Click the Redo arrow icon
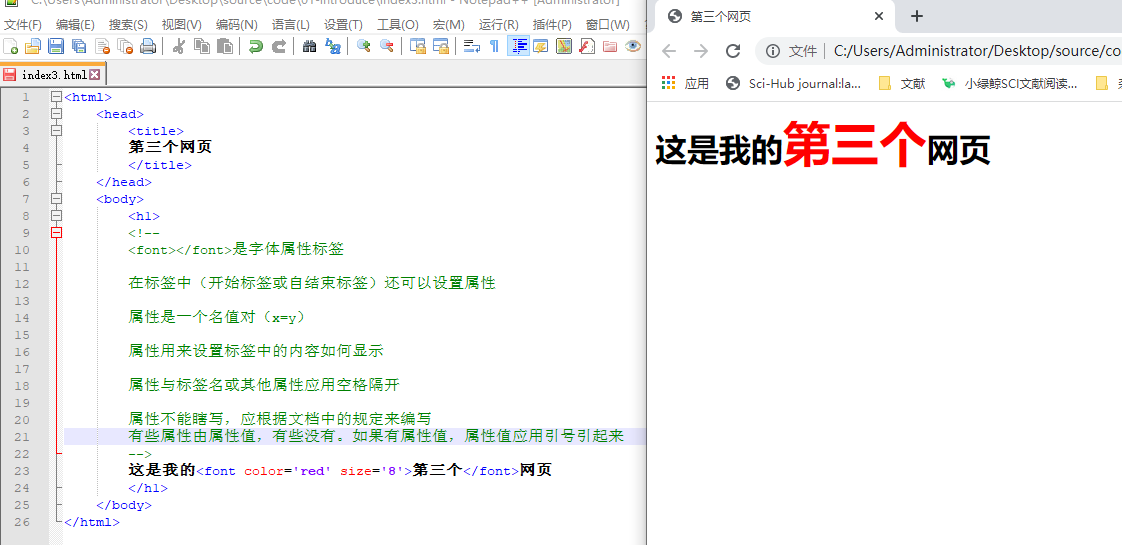 279,46
